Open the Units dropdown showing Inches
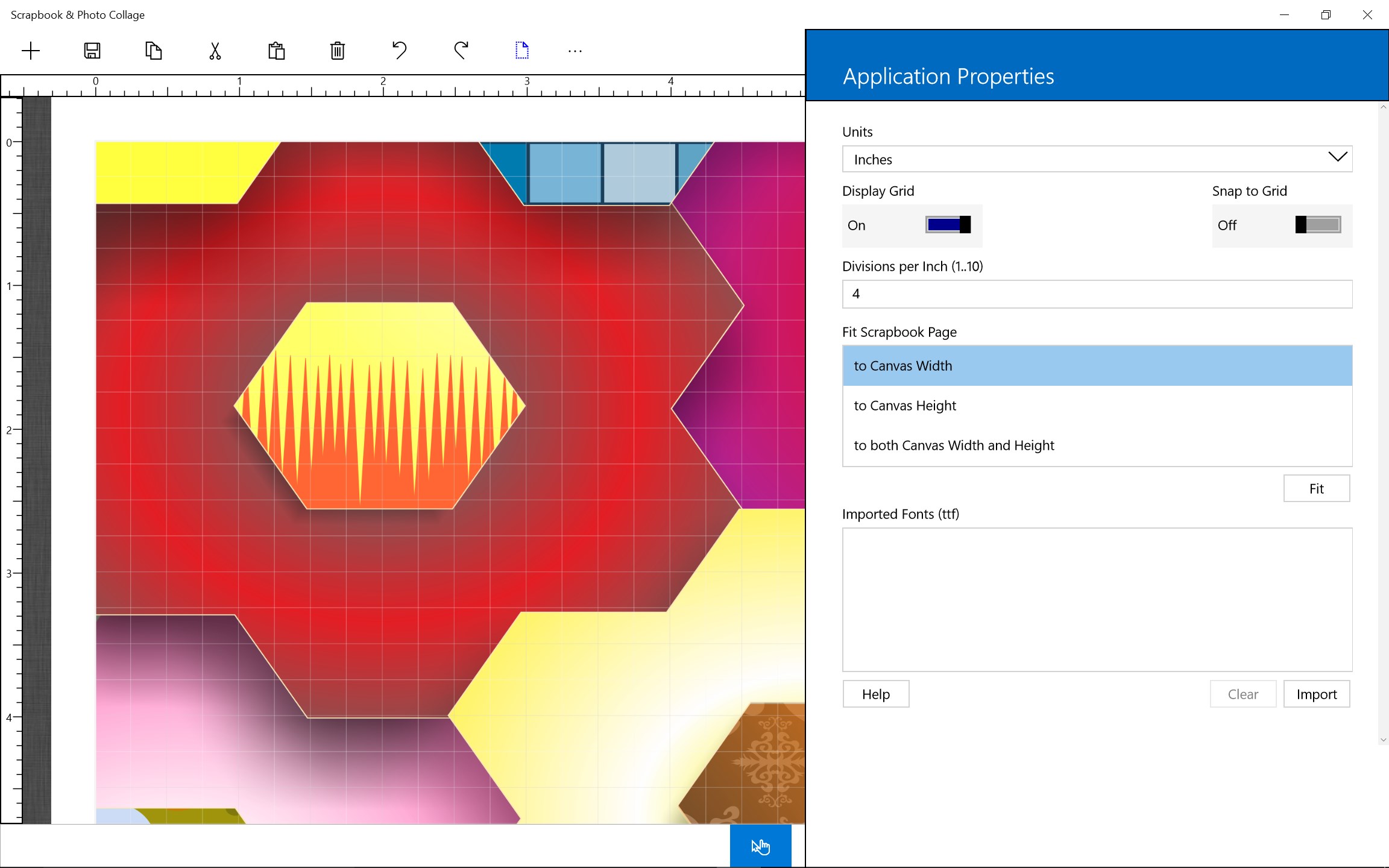 point(1097,159)
